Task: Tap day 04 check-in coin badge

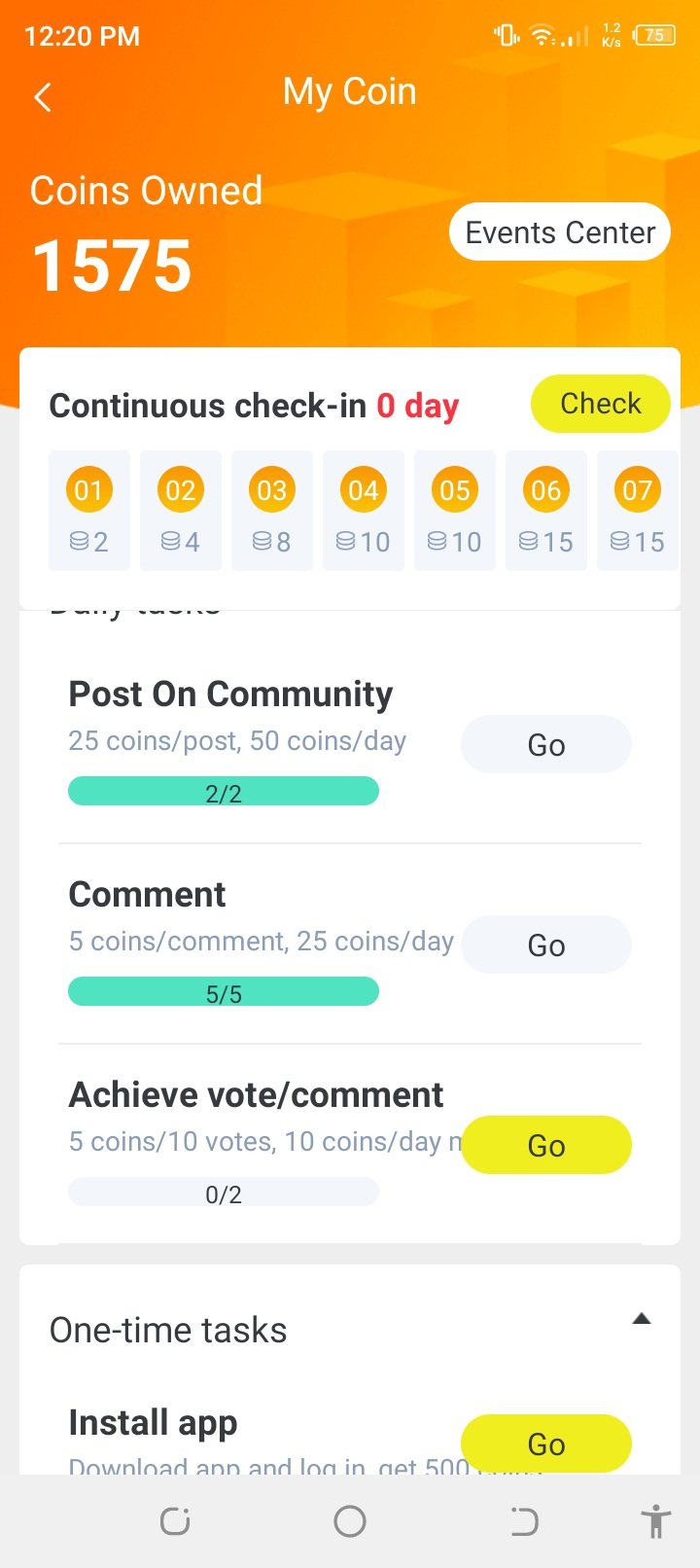Action: click(x=363, y=490)
